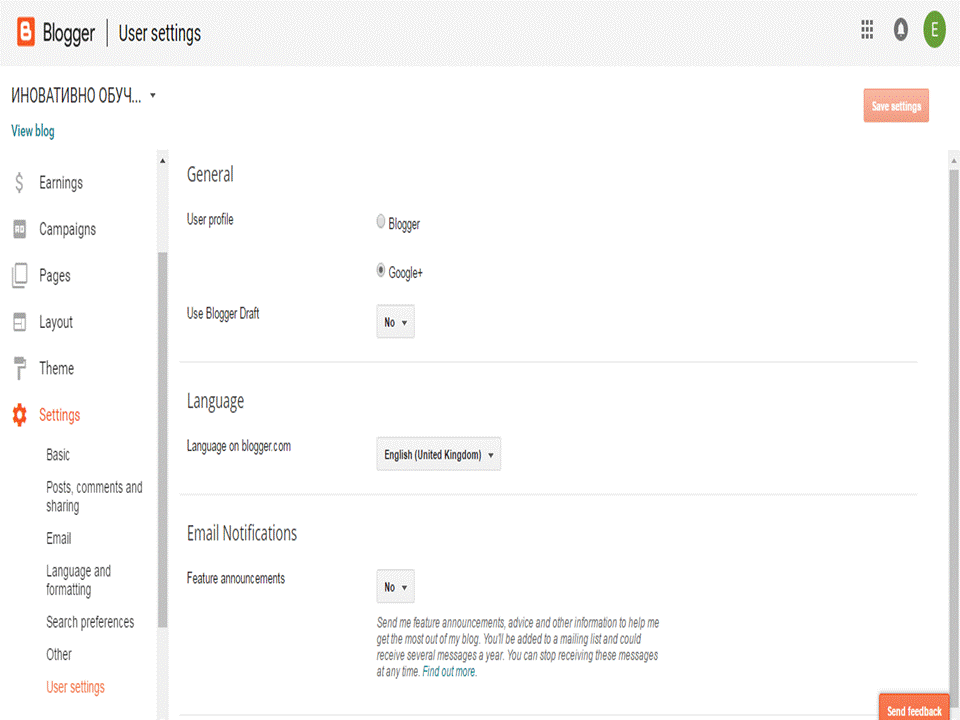960x720 pixels.
Task: Go to Search preferences settings
Action: (90, 622)
